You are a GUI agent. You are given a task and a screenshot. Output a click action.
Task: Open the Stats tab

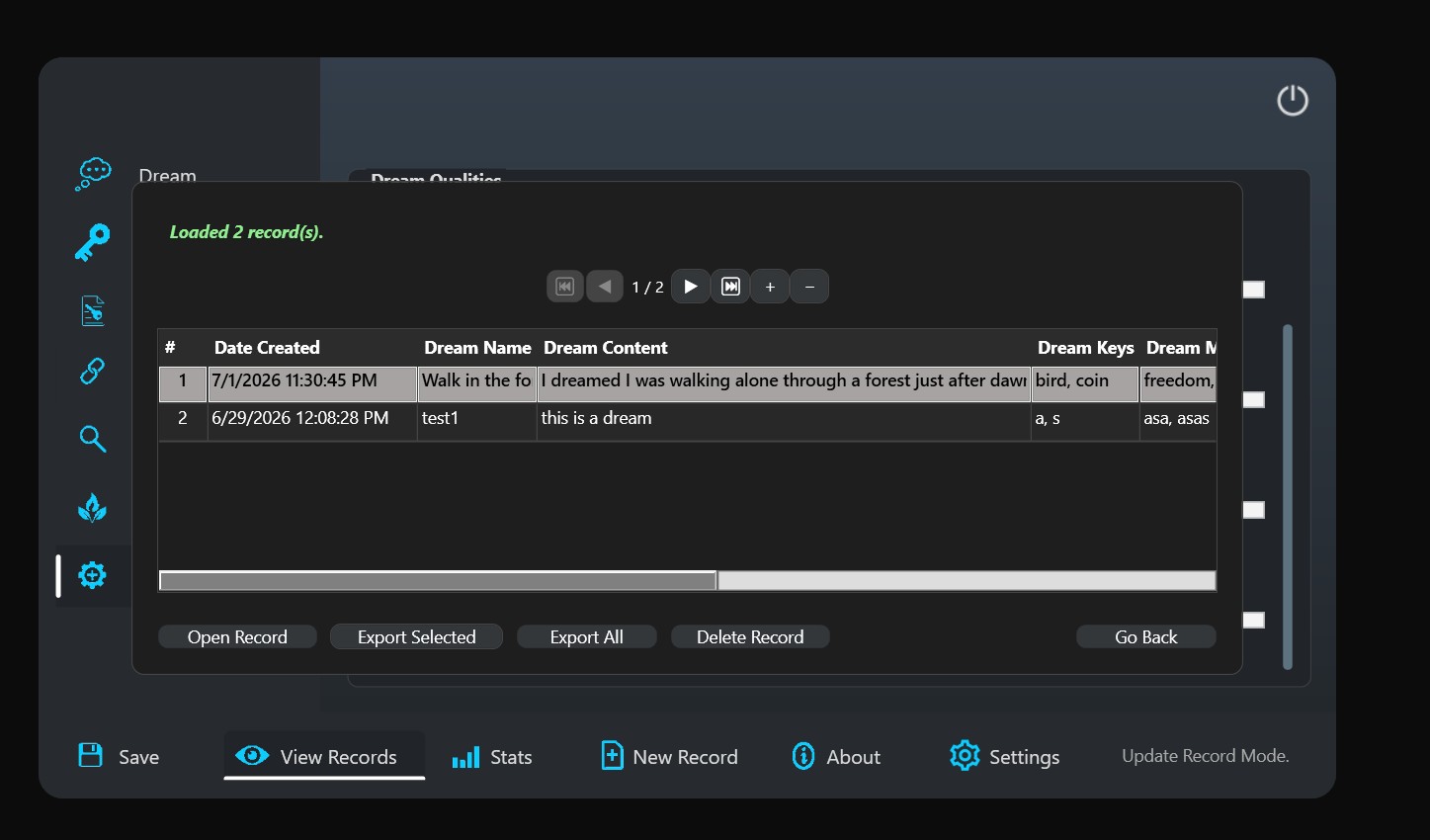[492, 757]
